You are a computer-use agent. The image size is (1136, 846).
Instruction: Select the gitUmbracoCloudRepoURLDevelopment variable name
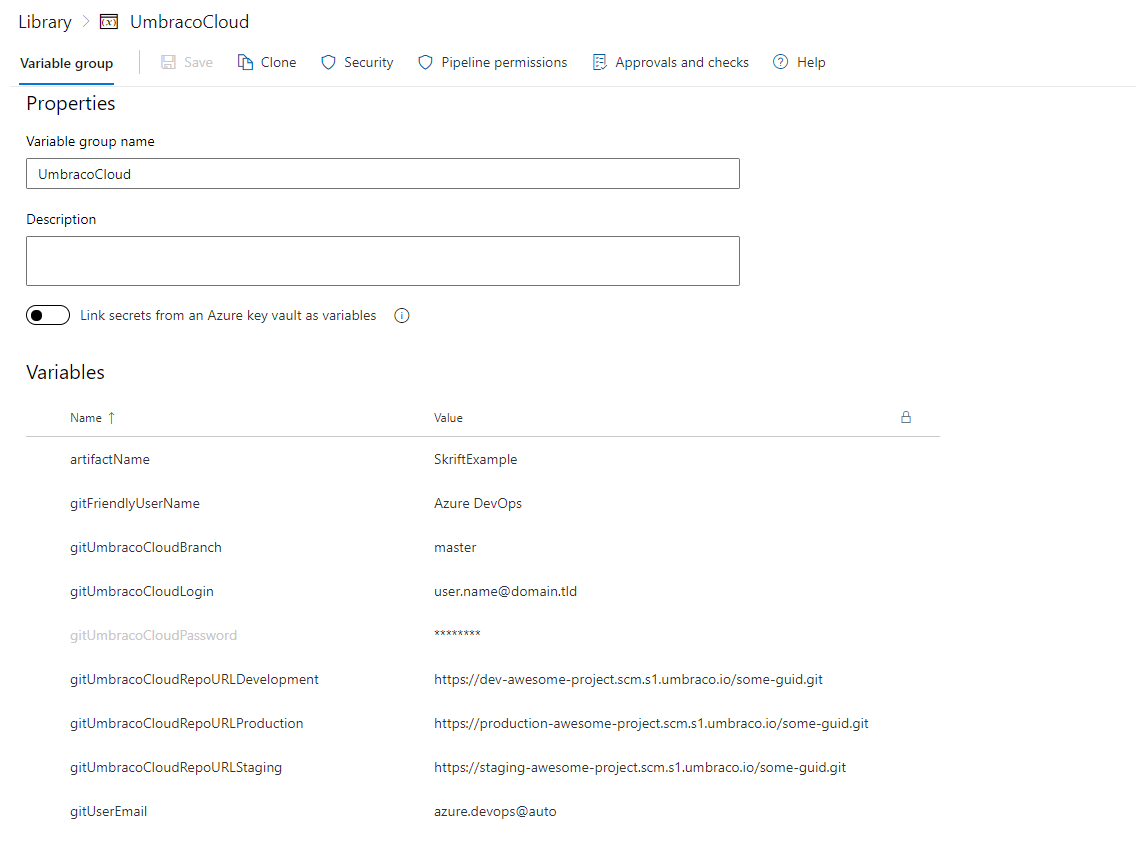(x=194, y=679)
